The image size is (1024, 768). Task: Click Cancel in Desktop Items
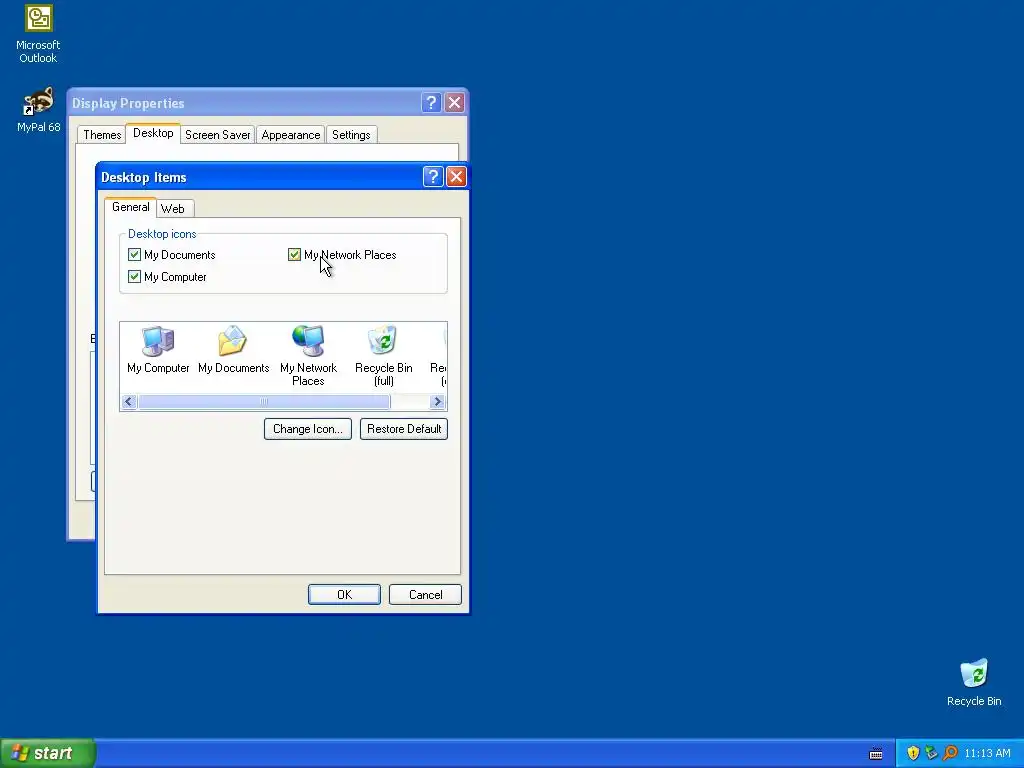(425, 594)
